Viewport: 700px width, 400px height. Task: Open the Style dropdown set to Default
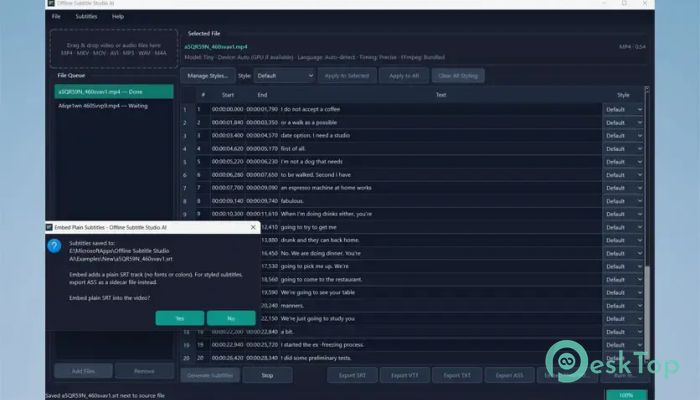tap(284, 76)
